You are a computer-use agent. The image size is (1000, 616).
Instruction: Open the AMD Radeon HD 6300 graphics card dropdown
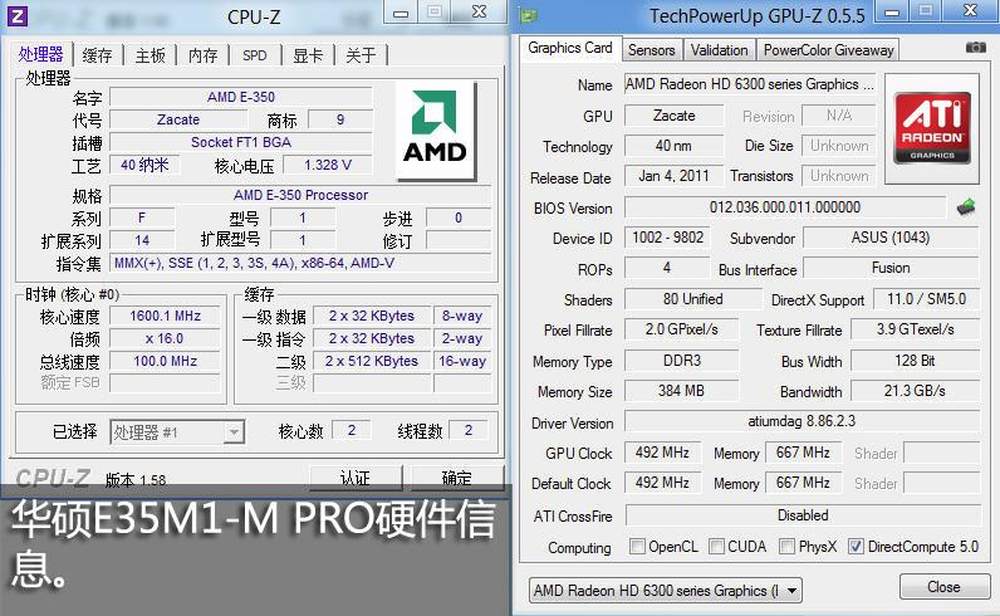(665, 590)
